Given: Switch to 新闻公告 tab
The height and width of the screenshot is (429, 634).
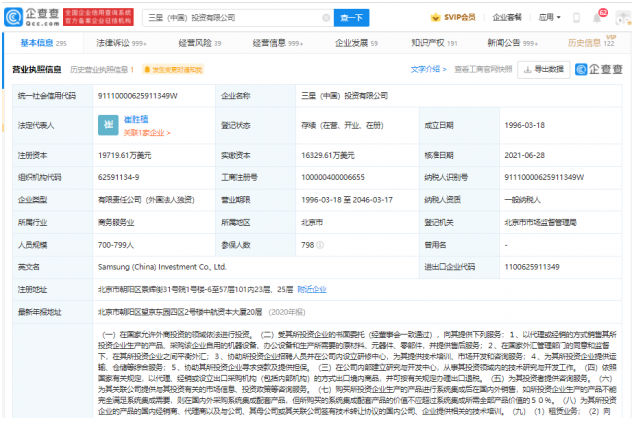Looking at the screenshot, I should (x=513, y=43).
